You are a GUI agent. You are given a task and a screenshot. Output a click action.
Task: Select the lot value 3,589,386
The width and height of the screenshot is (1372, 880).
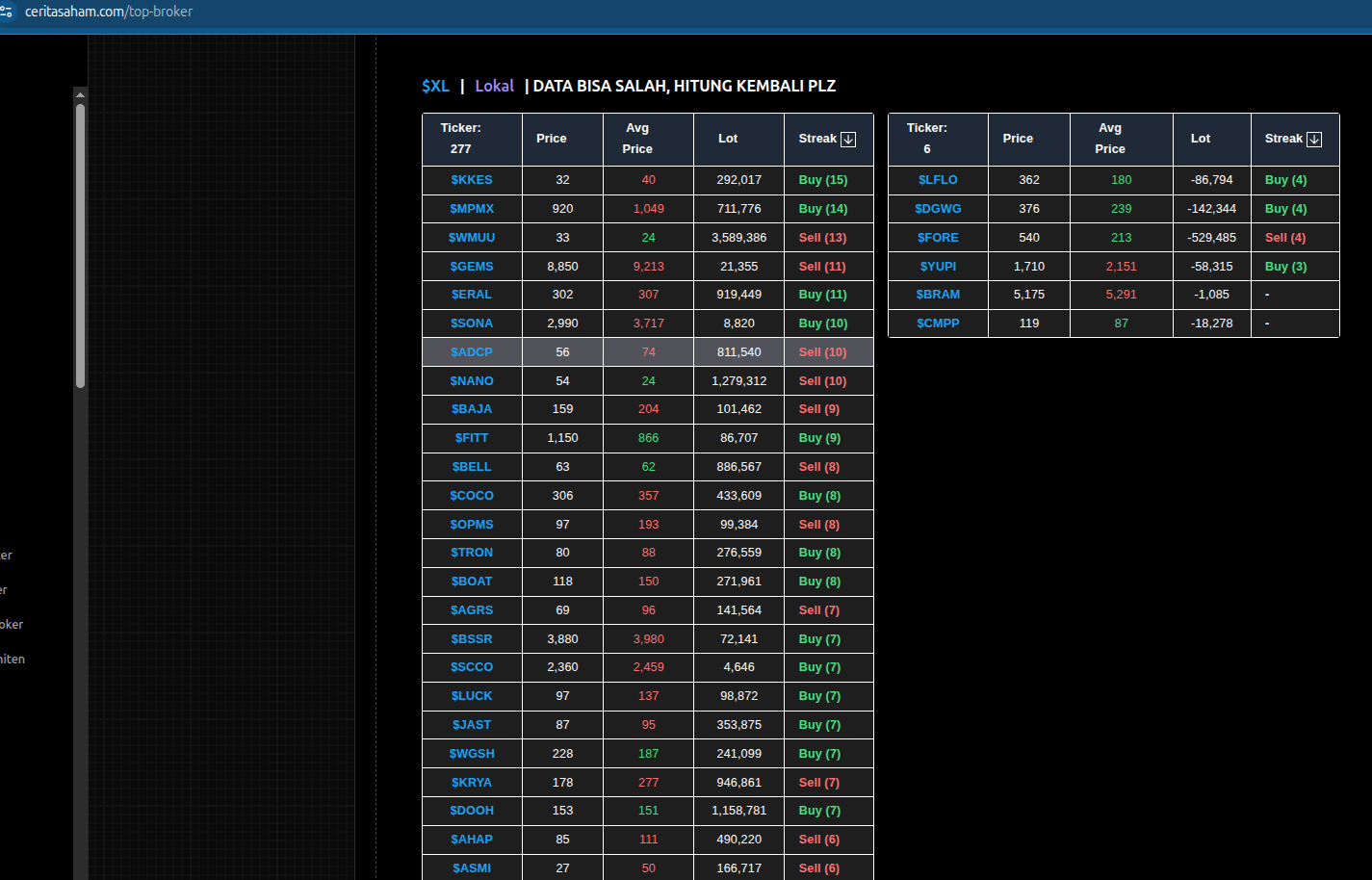[739, 238]
